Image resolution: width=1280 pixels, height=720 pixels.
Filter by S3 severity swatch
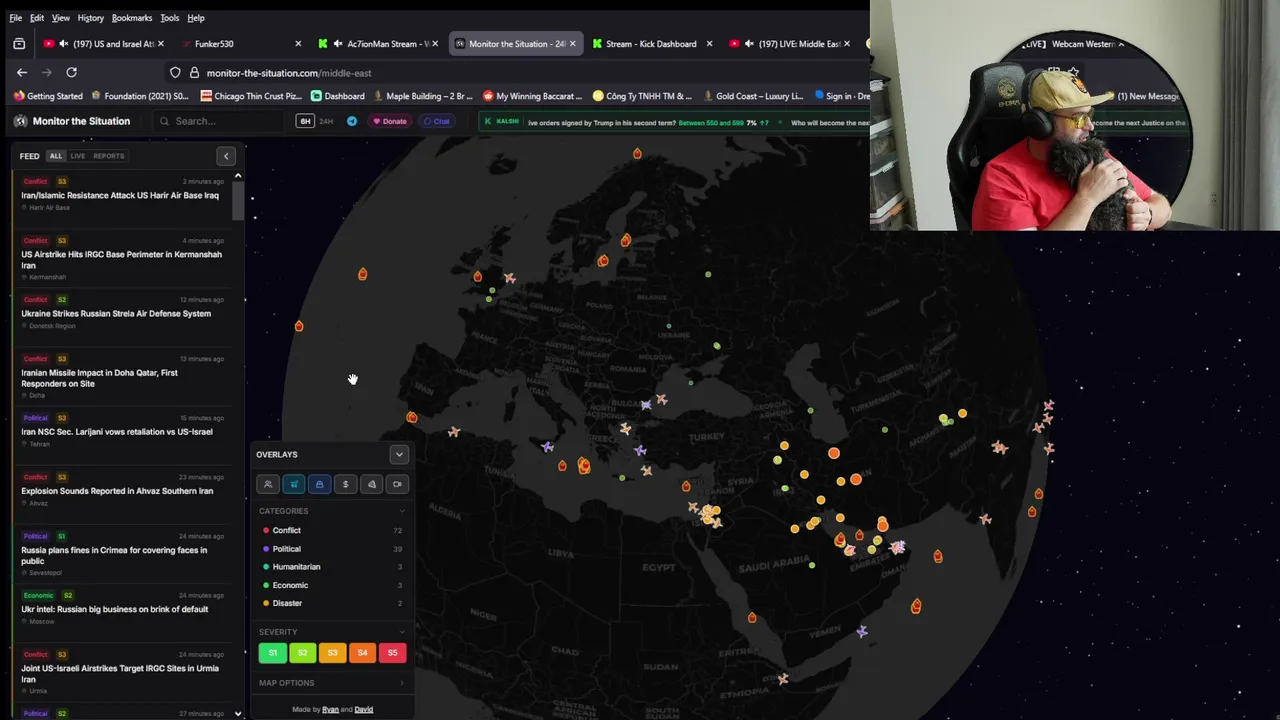(x=332, y=653)
